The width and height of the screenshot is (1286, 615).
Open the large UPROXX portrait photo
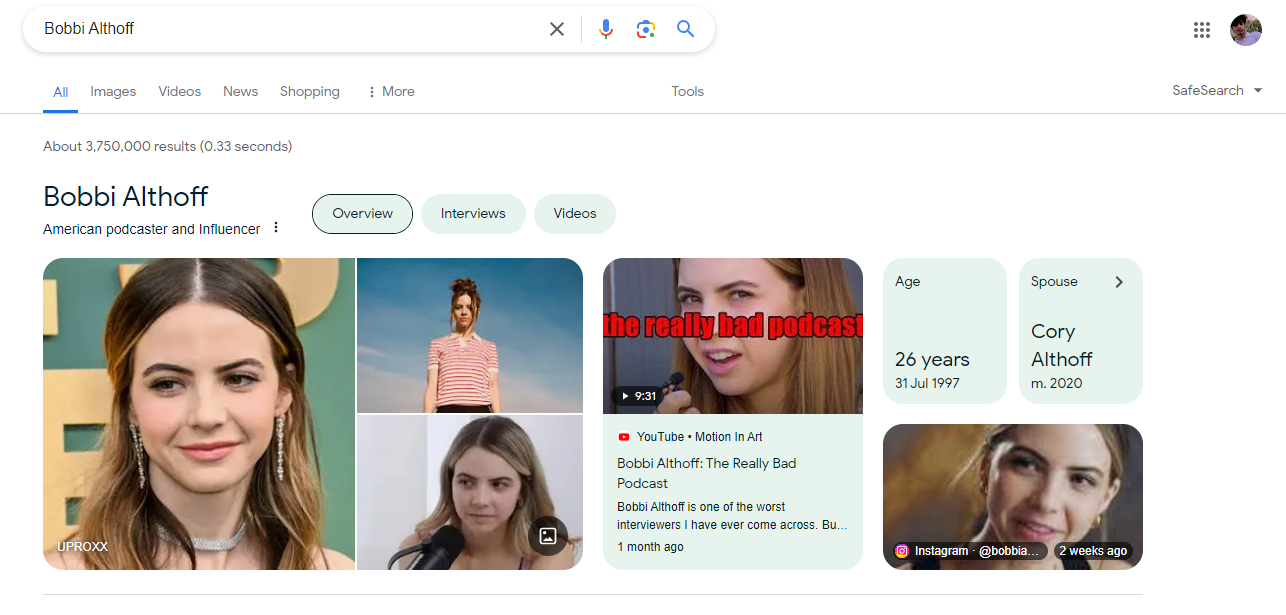pos(199,414)
